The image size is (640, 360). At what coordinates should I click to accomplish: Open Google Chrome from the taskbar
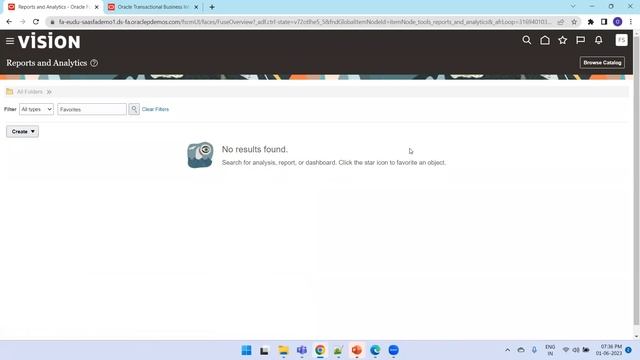[x=320, y=350]
